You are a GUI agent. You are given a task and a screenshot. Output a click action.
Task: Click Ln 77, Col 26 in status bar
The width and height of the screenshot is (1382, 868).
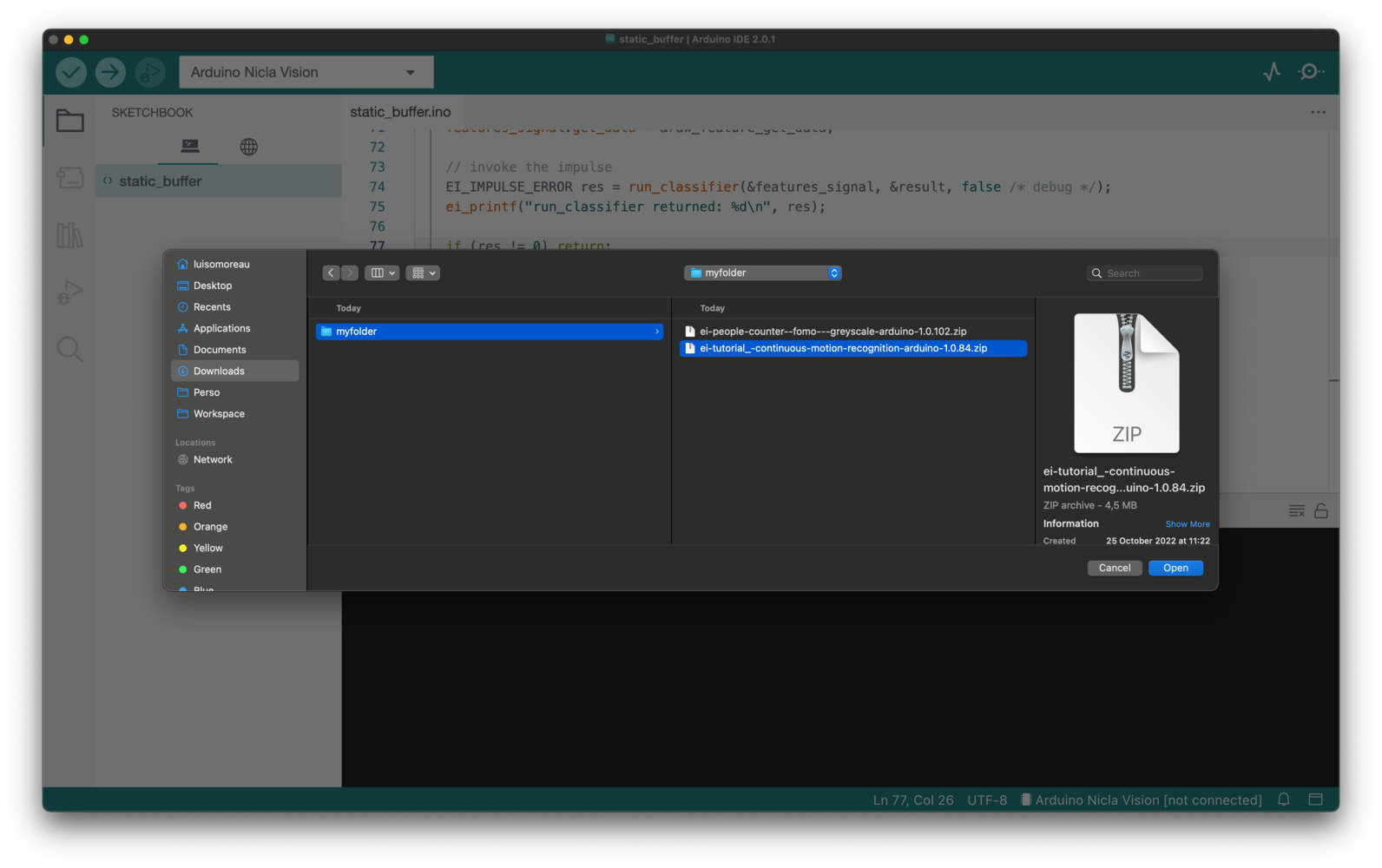click(913, 800)
